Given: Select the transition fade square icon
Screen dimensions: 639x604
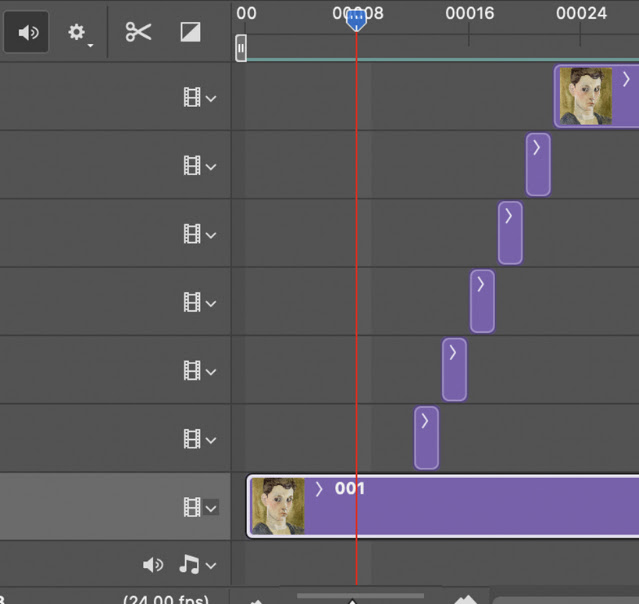Looking at the screenshot, I should (x=190, y=32).
